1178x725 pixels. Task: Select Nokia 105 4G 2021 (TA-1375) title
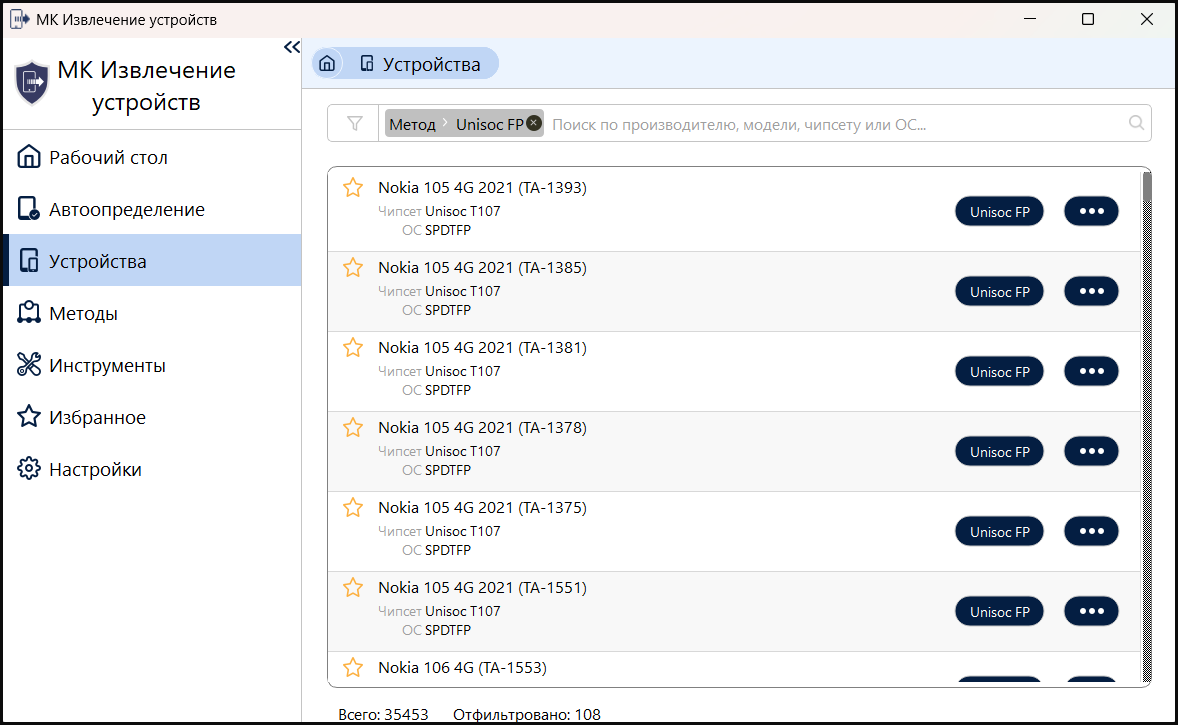tap(482, 507)
